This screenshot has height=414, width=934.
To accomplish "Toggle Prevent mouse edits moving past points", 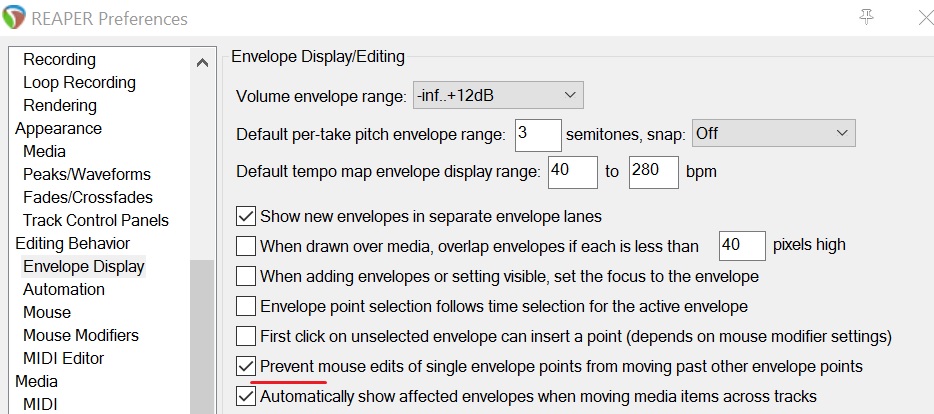I will coord(246,367).
